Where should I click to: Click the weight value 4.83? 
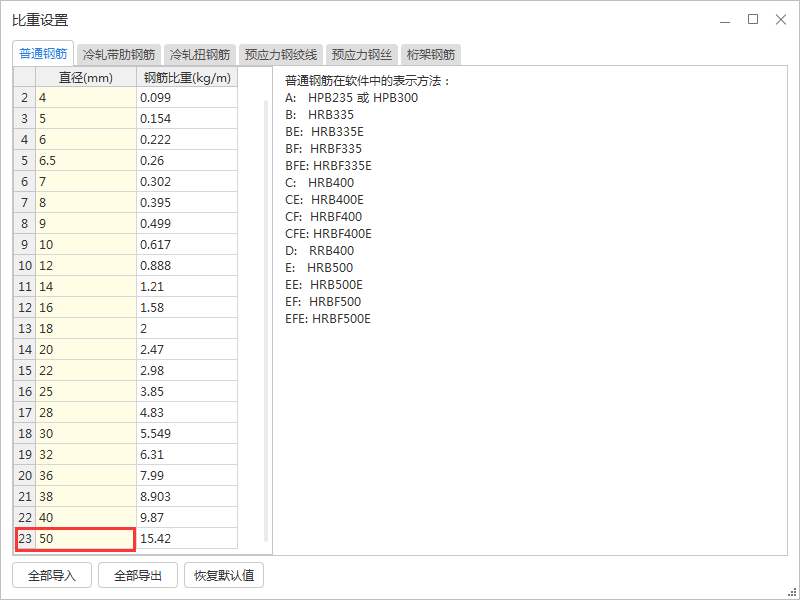click(x=187, y=412)
